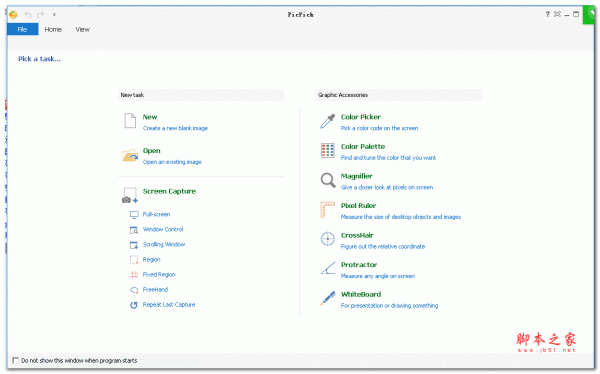The image size is (600, 374).
Task: Click 'For presentation or drawing something' text
Action: click(390, 305)
